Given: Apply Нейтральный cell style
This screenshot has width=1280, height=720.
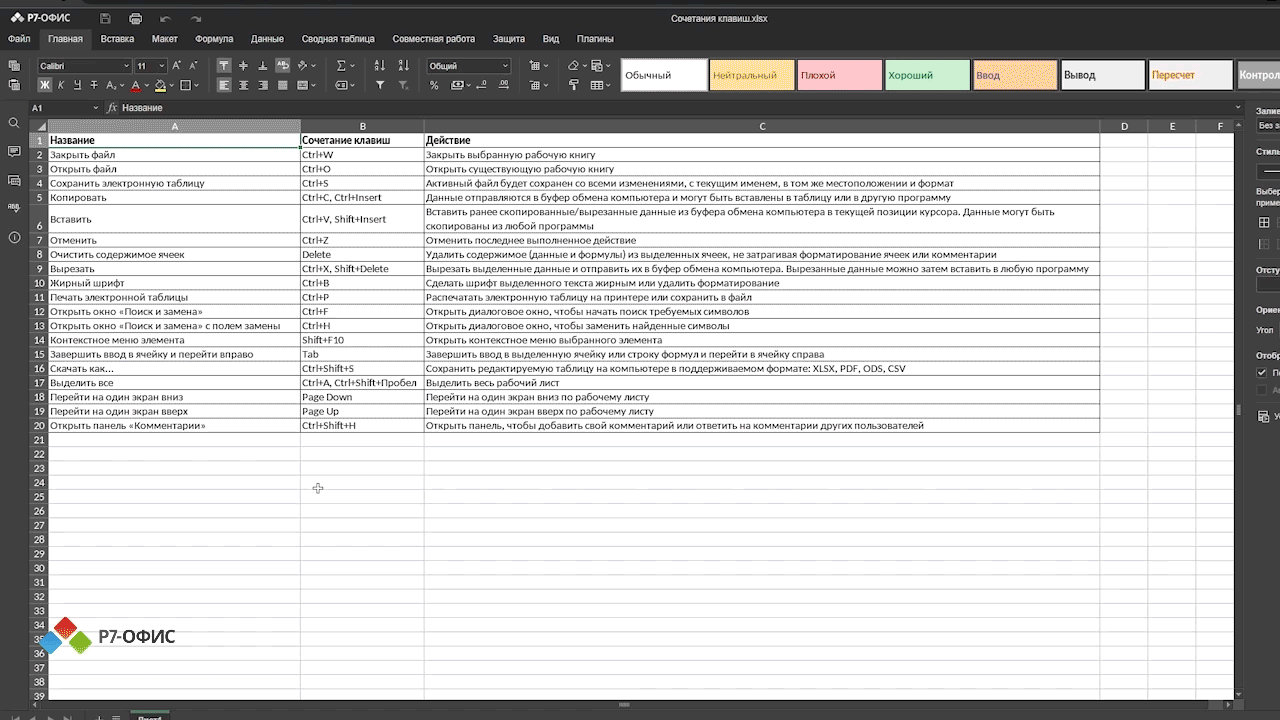Looking at the screenshot, I should 752,75.
